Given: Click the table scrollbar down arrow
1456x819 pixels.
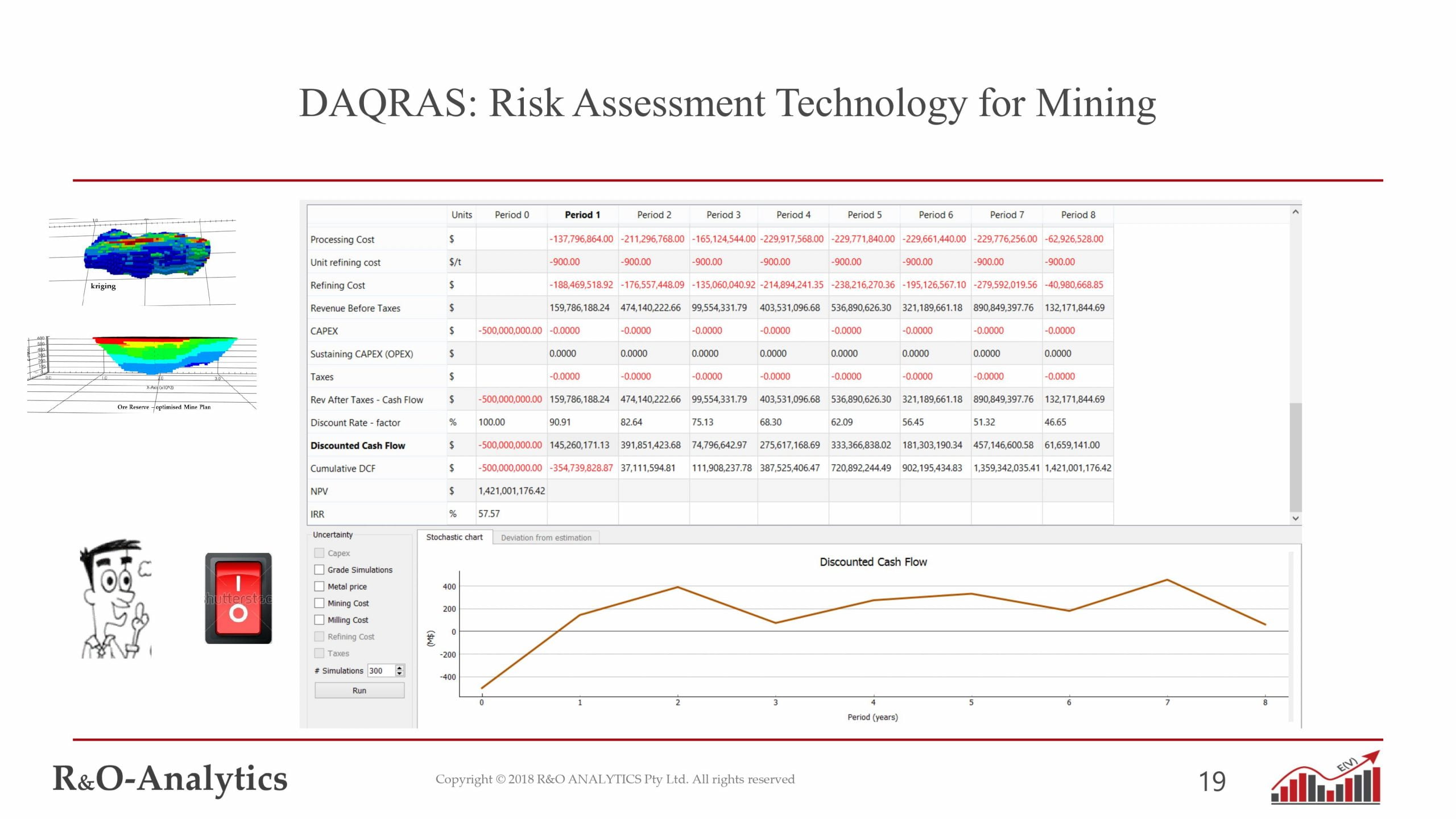Looking at the screenshot, I should [1295, 518].
